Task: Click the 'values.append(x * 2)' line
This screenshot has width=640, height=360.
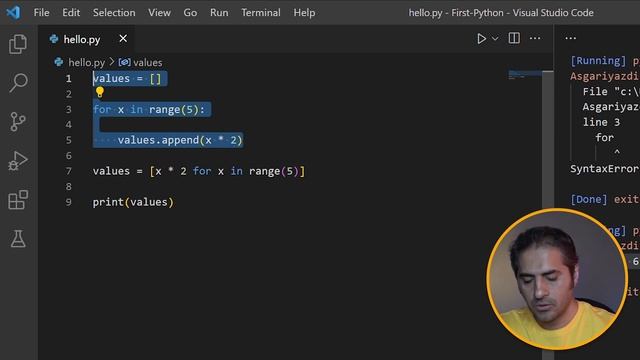Action: [180, 140]
